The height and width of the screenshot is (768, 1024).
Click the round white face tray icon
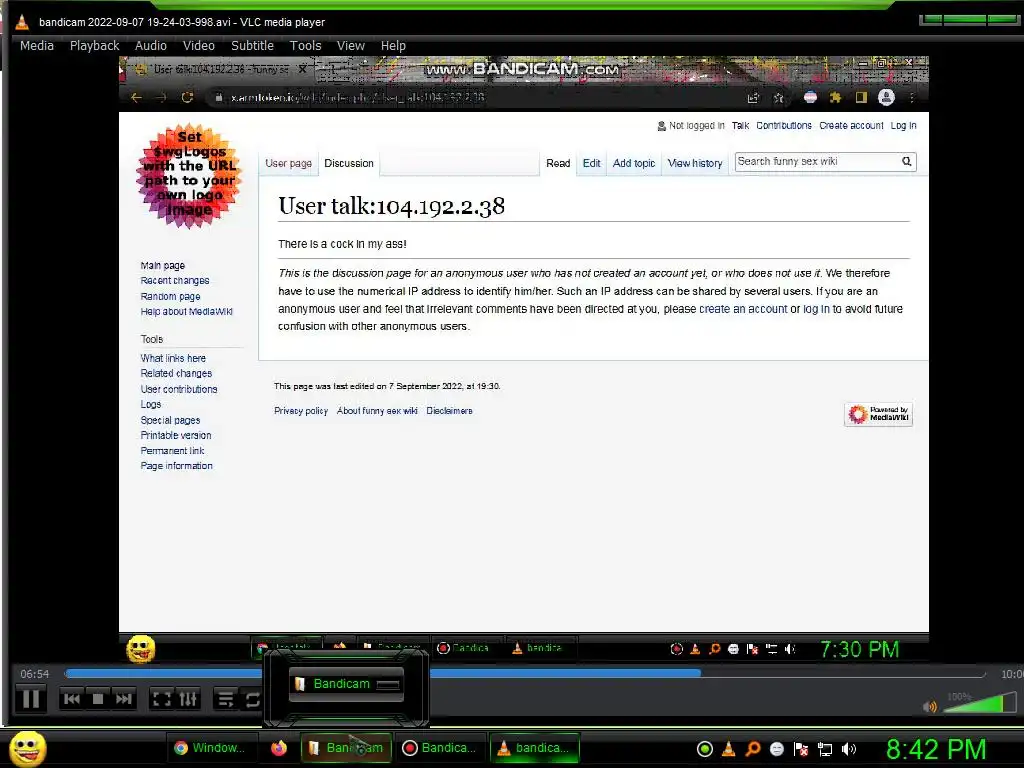[776, 749]
